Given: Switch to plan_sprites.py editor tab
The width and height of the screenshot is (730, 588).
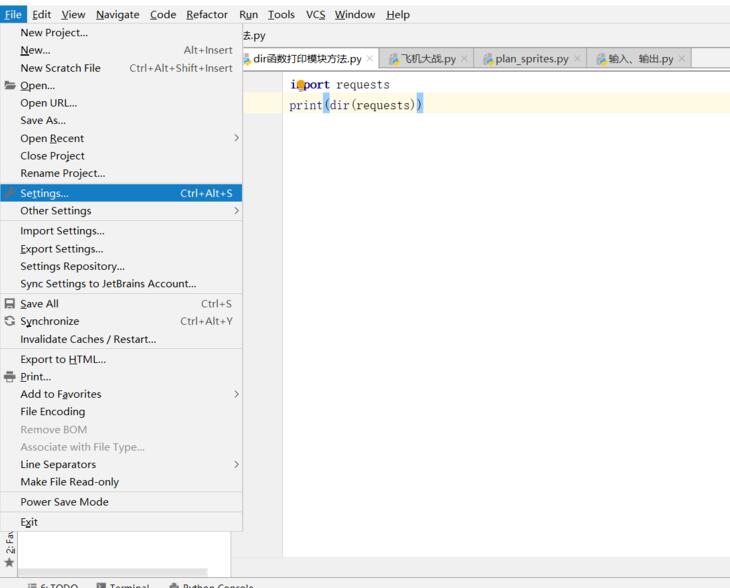Looking at the screenshot, I should pos(530,59).
